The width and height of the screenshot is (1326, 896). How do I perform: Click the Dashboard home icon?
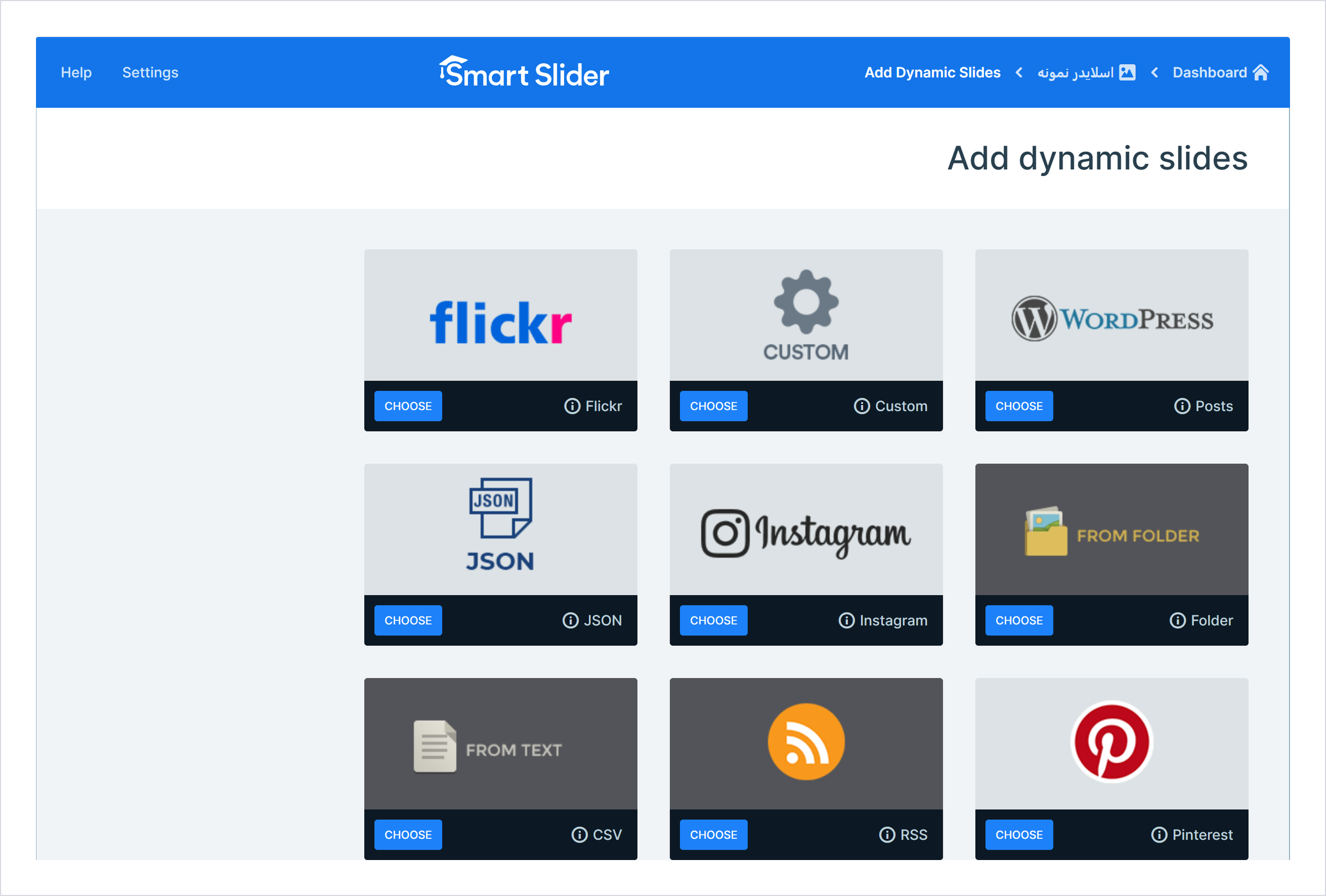(1261, 72)
